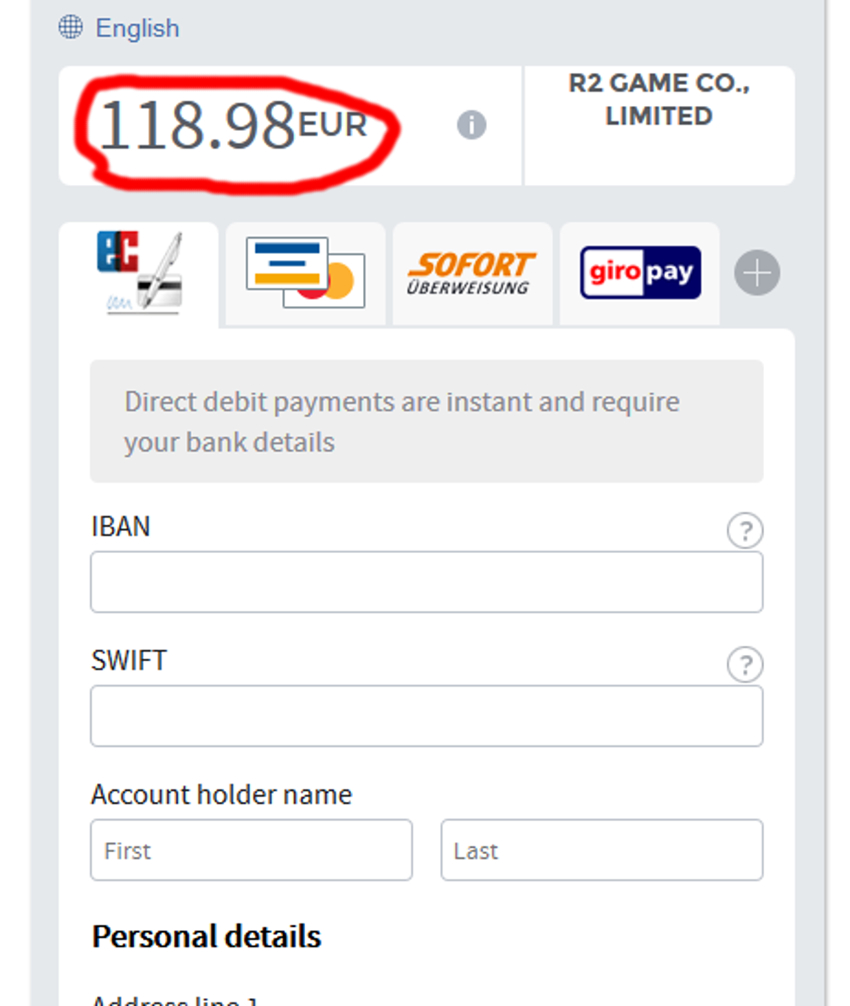Click the IBAN field label
Screen dimensions: 850x1006
(120, 526)
